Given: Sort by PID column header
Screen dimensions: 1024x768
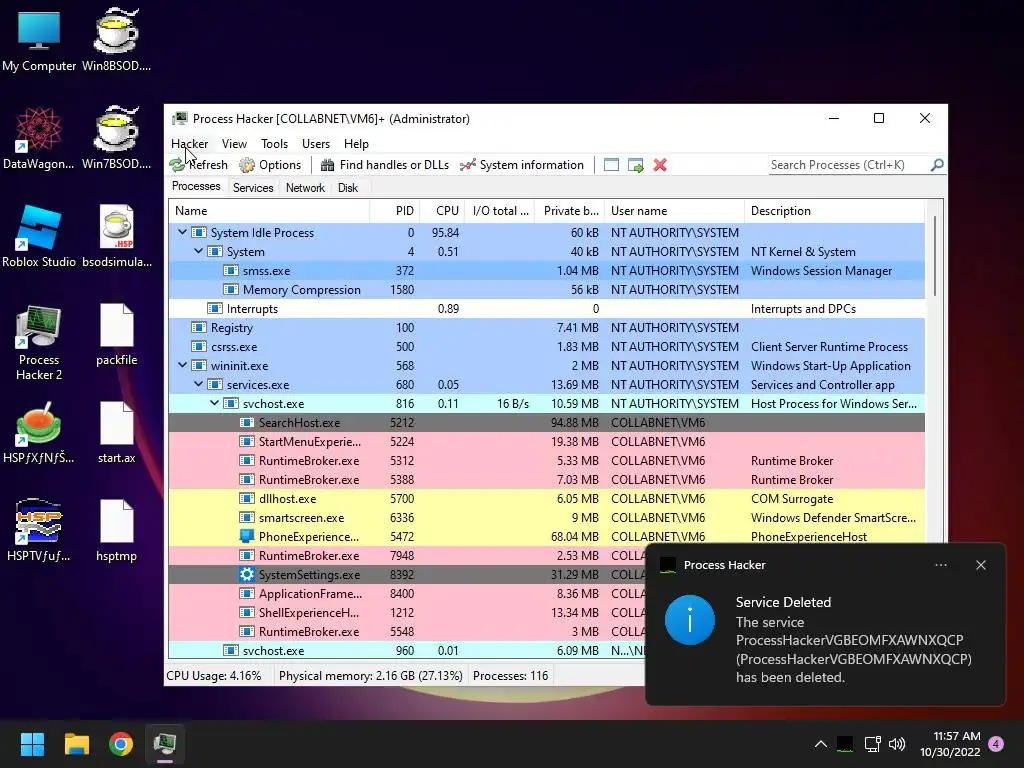Looking at the screenshot, I should (x=395, y=211).
